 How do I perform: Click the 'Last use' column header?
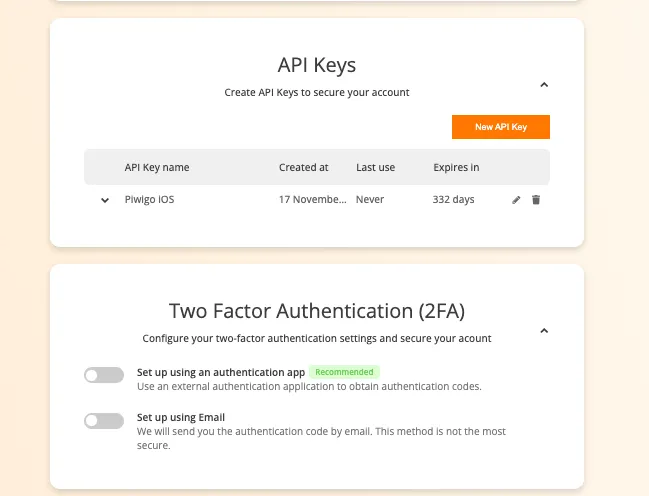(375, 167)
